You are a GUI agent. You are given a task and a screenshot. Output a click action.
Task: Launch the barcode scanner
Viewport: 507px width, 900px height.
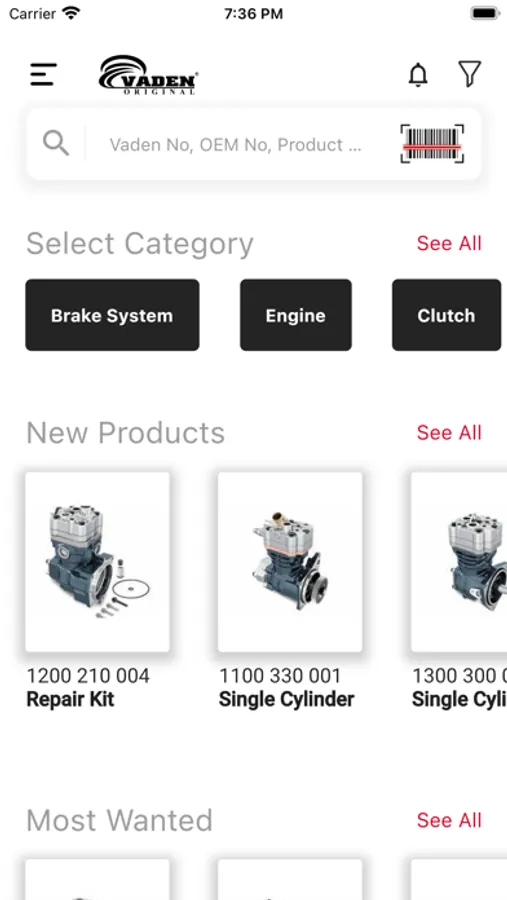(x=432, y=143)
